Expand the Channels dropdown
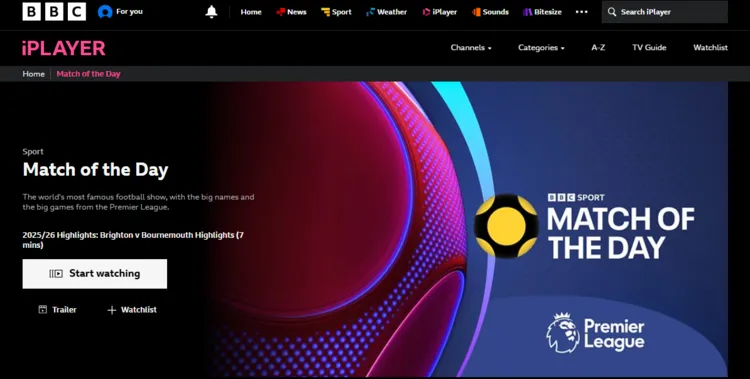The image size is (750, 379). [471, 47]
